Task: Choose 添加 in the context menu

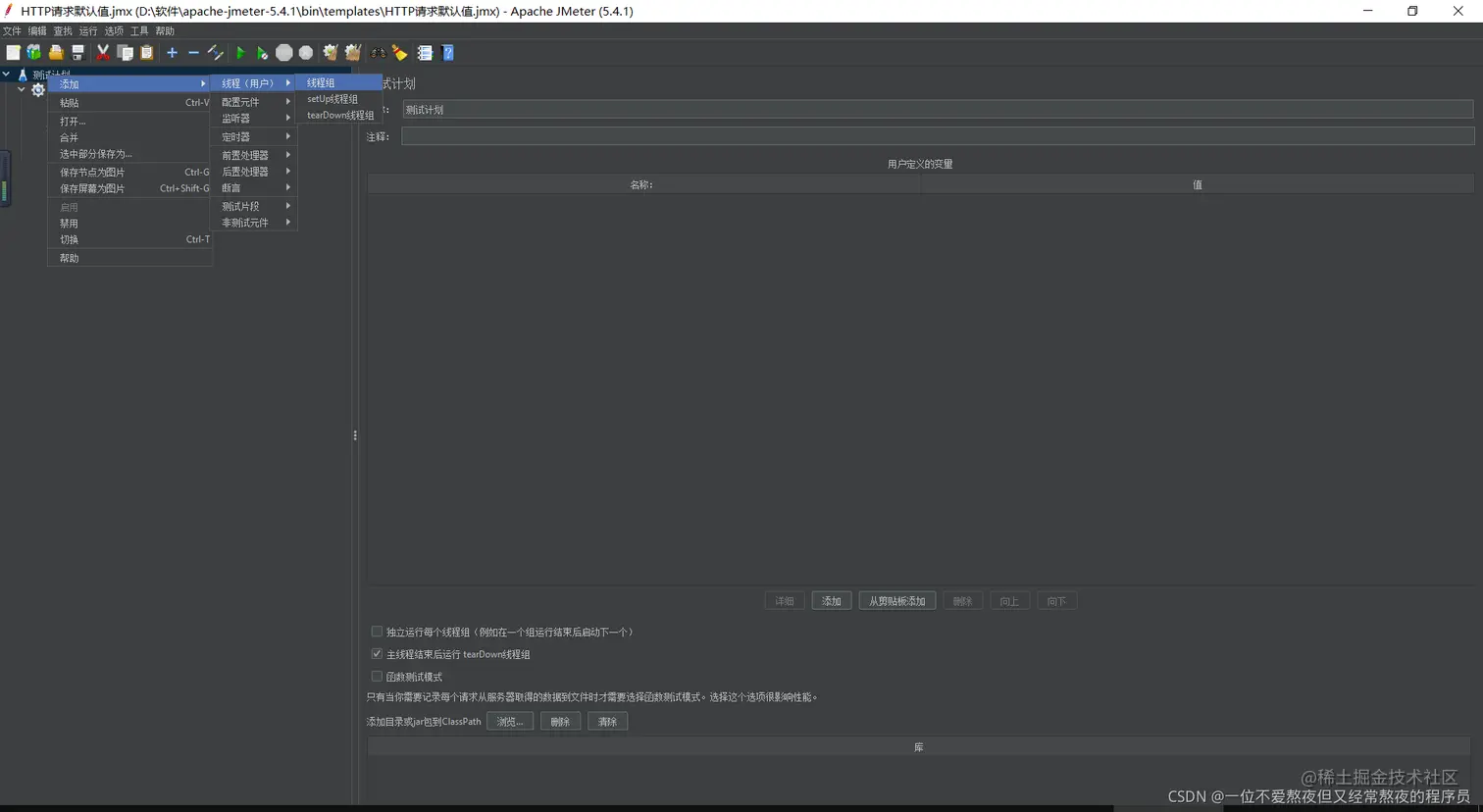Action: point(129,84)
